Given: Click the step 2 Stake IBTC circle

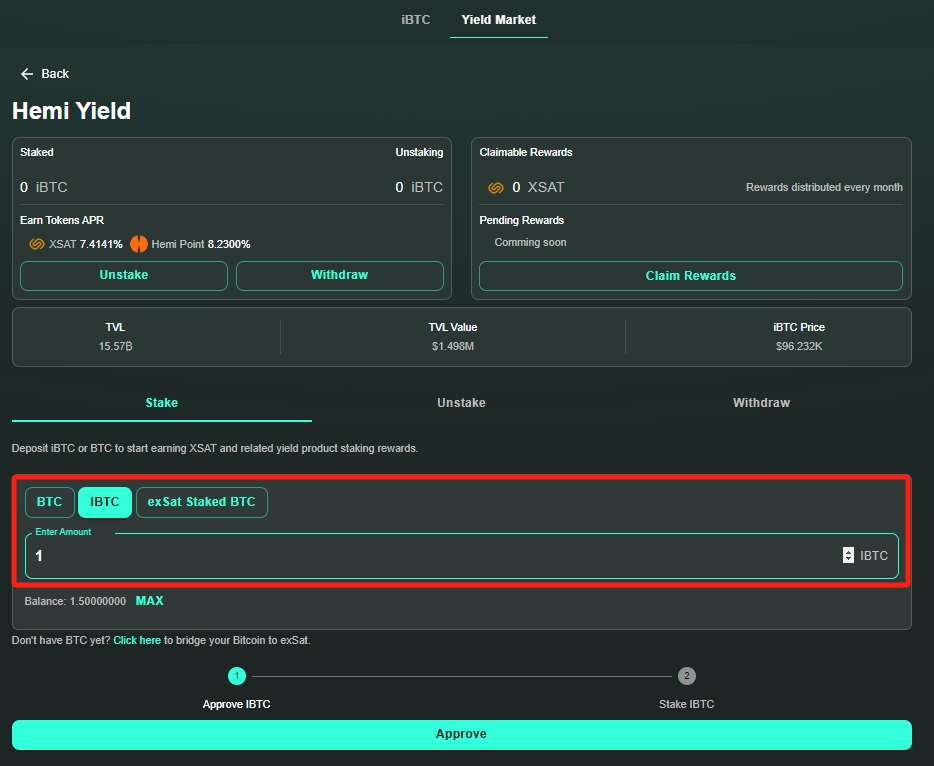Looking at the screenshot, I should pos(686,676).
